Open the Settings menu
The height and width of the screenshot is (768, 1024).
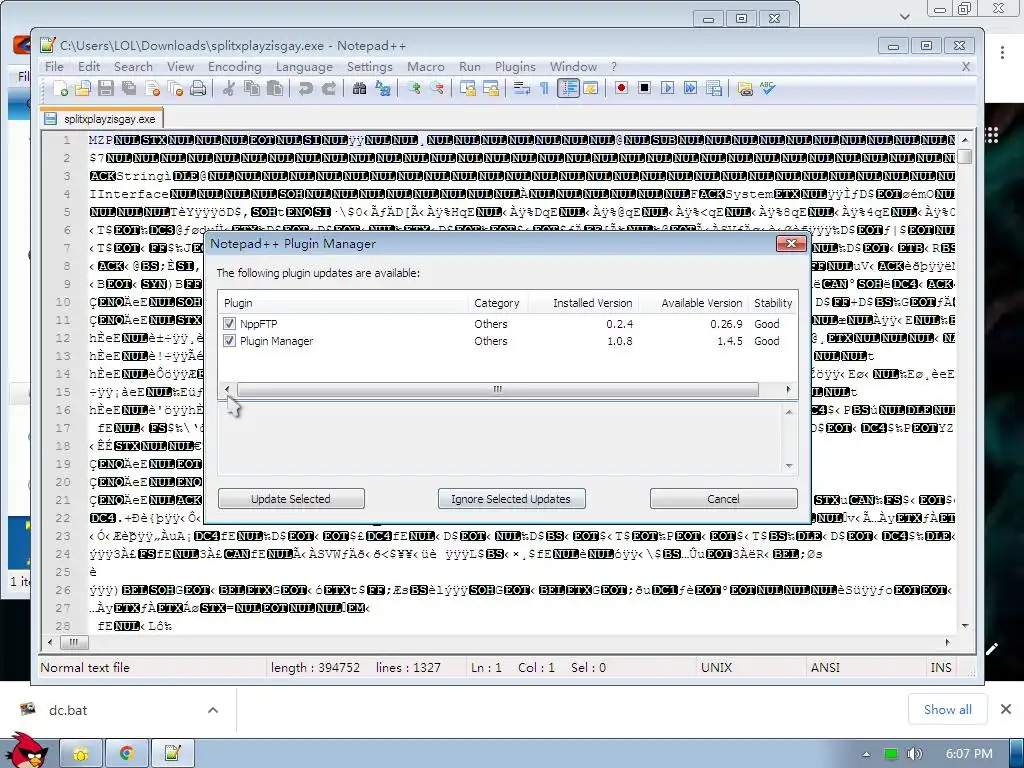coord(370,67)
